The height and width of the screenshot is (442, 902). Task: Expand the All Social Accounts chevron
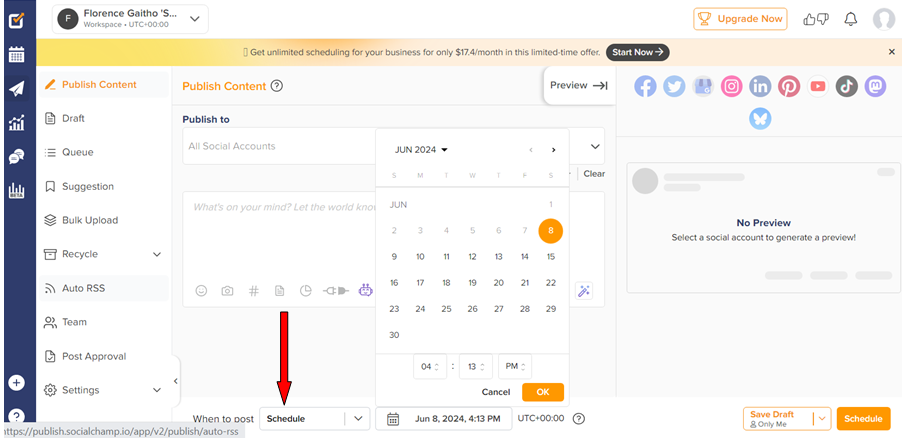point(595,147)
